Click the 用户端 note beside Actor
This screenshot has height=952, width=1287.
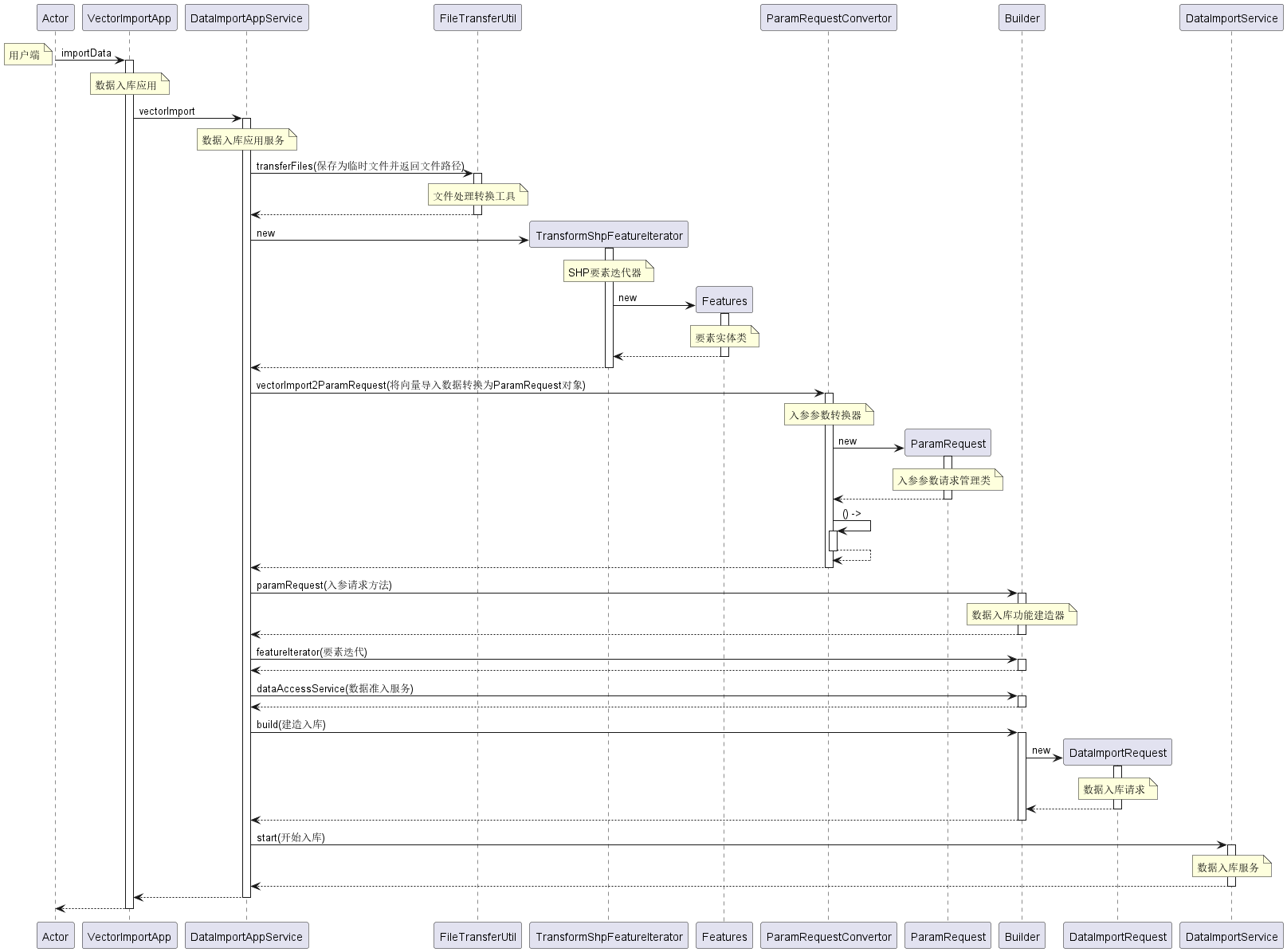26,55
